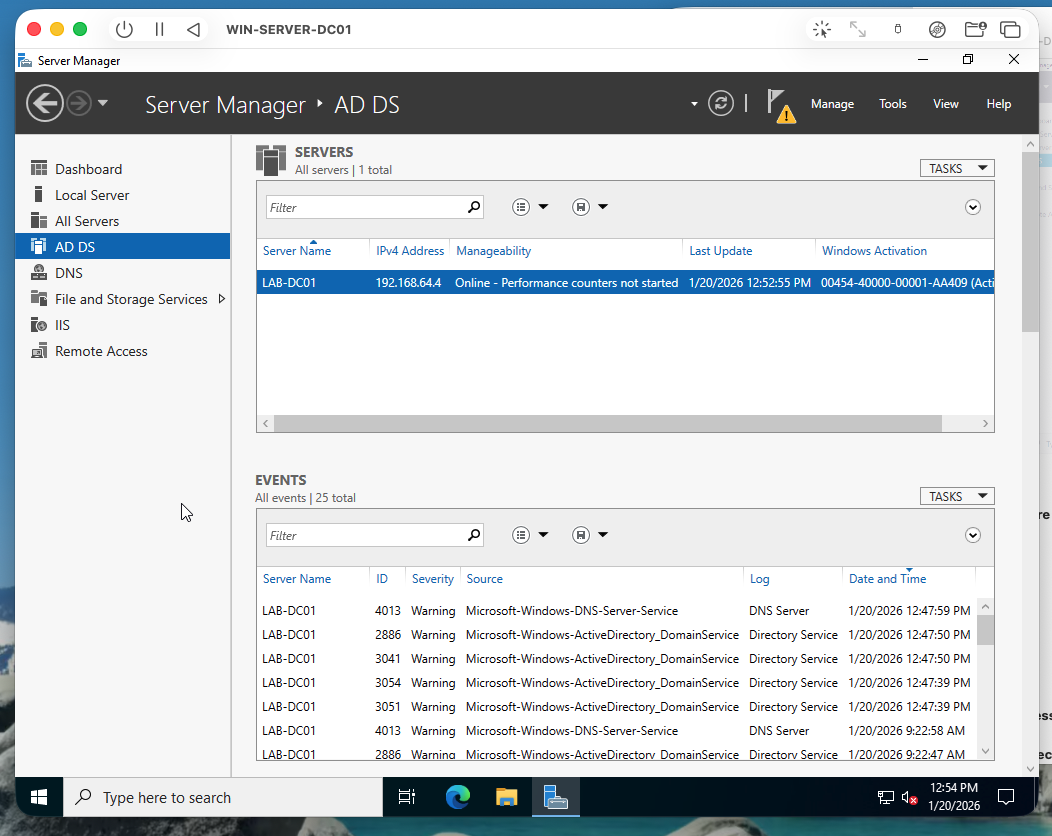This screenshot has width=1052, height=836.
Task: Open the Manage menu
Action: (x=832, y=103)
